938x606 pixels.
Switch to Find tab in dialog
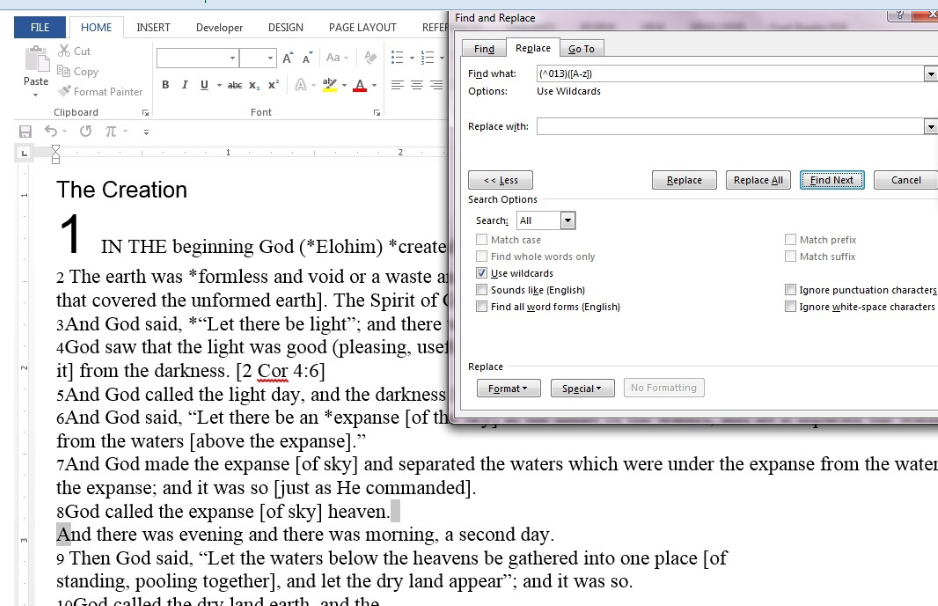(484, 48)
